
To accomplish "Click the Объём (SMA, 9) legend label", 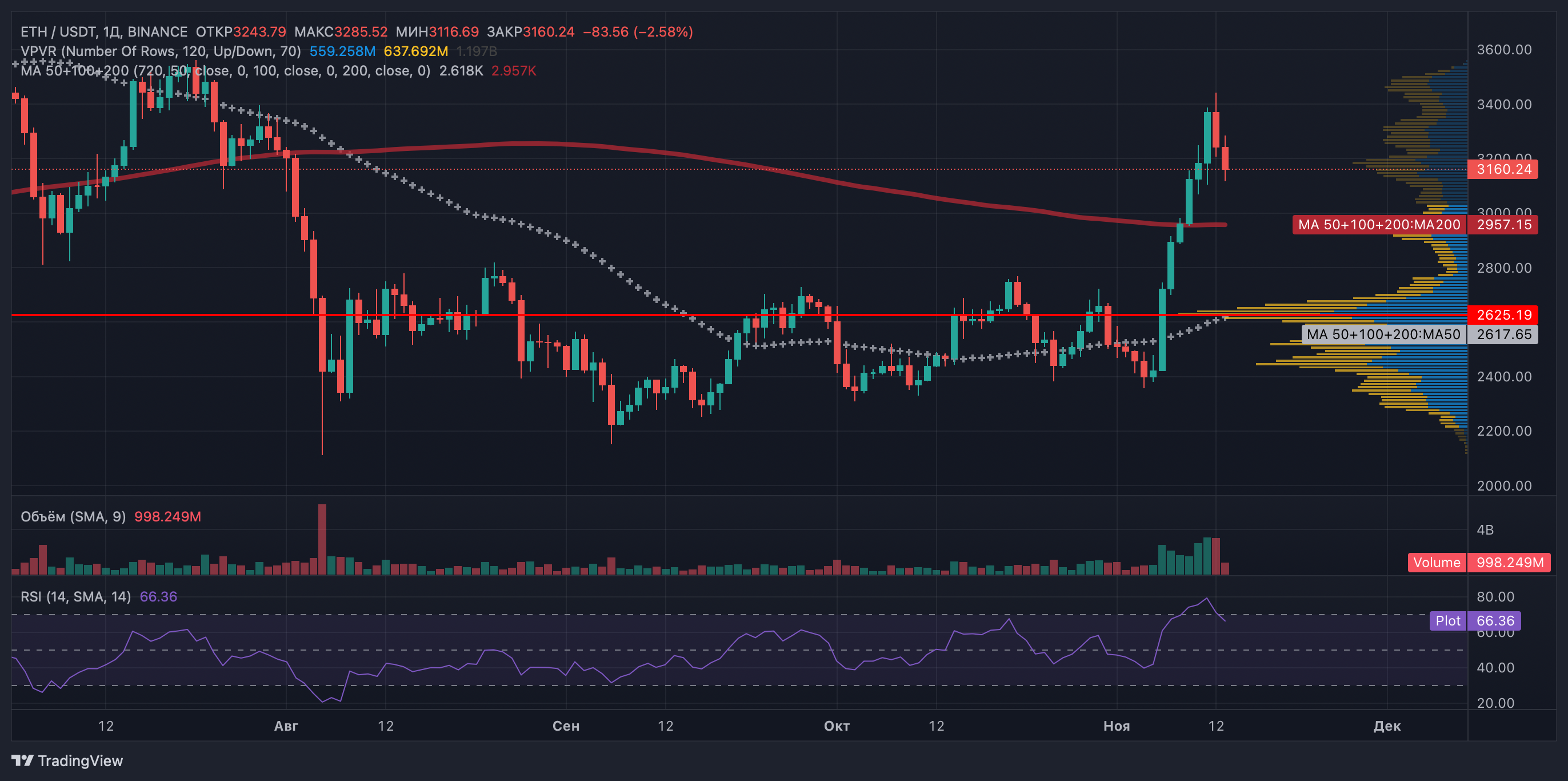I will 73,517.
